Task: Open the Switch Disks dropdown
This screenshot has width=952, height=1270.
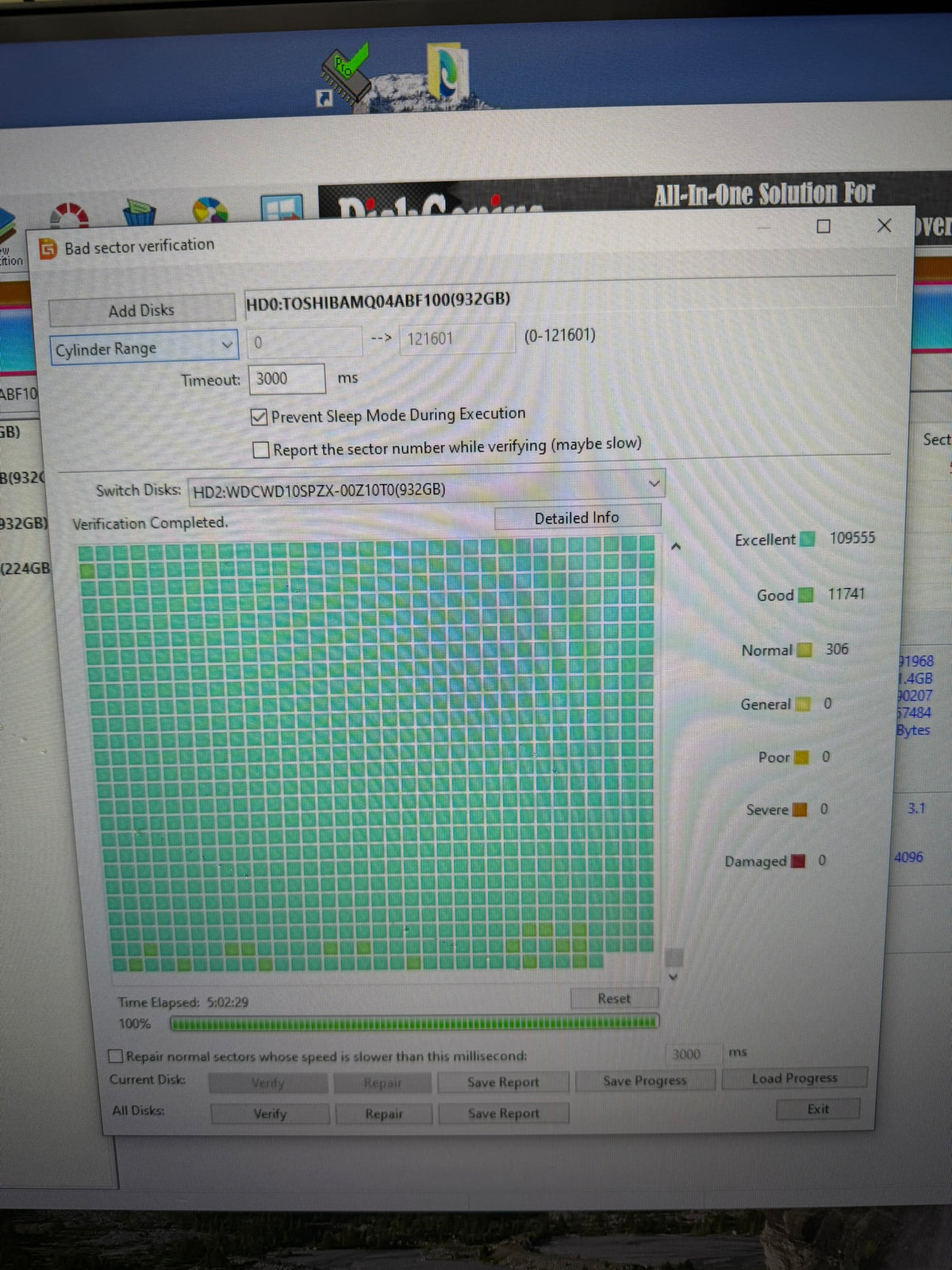Action: 426,488
